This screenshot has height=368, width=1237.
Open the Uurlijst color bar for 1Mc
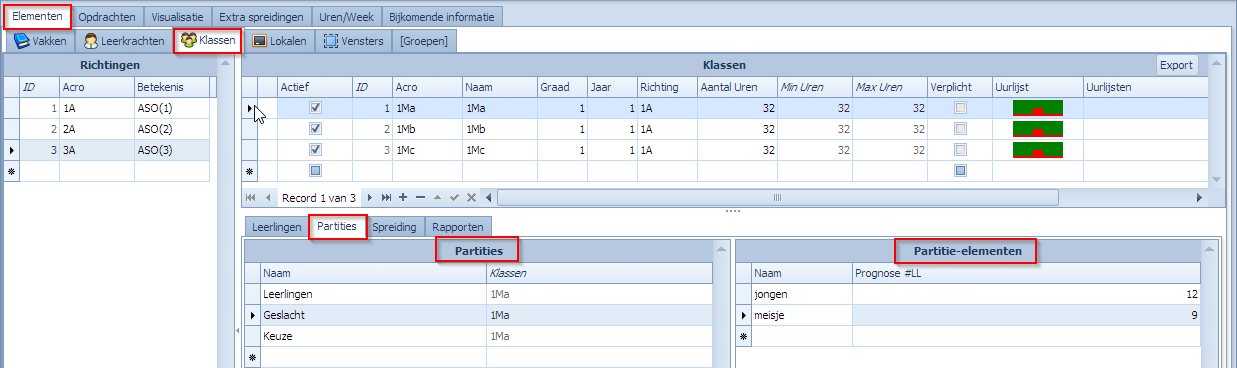pyautogui.click(x=1038, y=150)
